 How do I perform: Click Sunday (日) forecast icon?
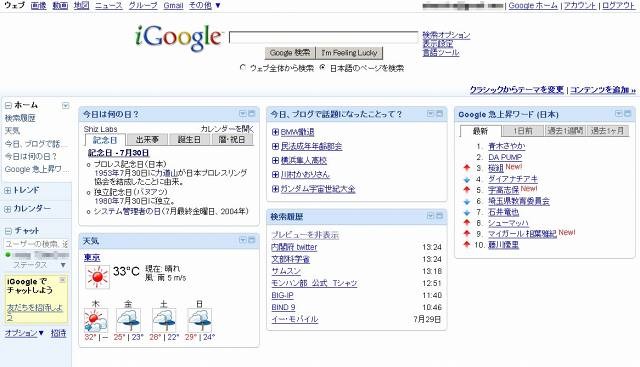click(x=199, y=320)
